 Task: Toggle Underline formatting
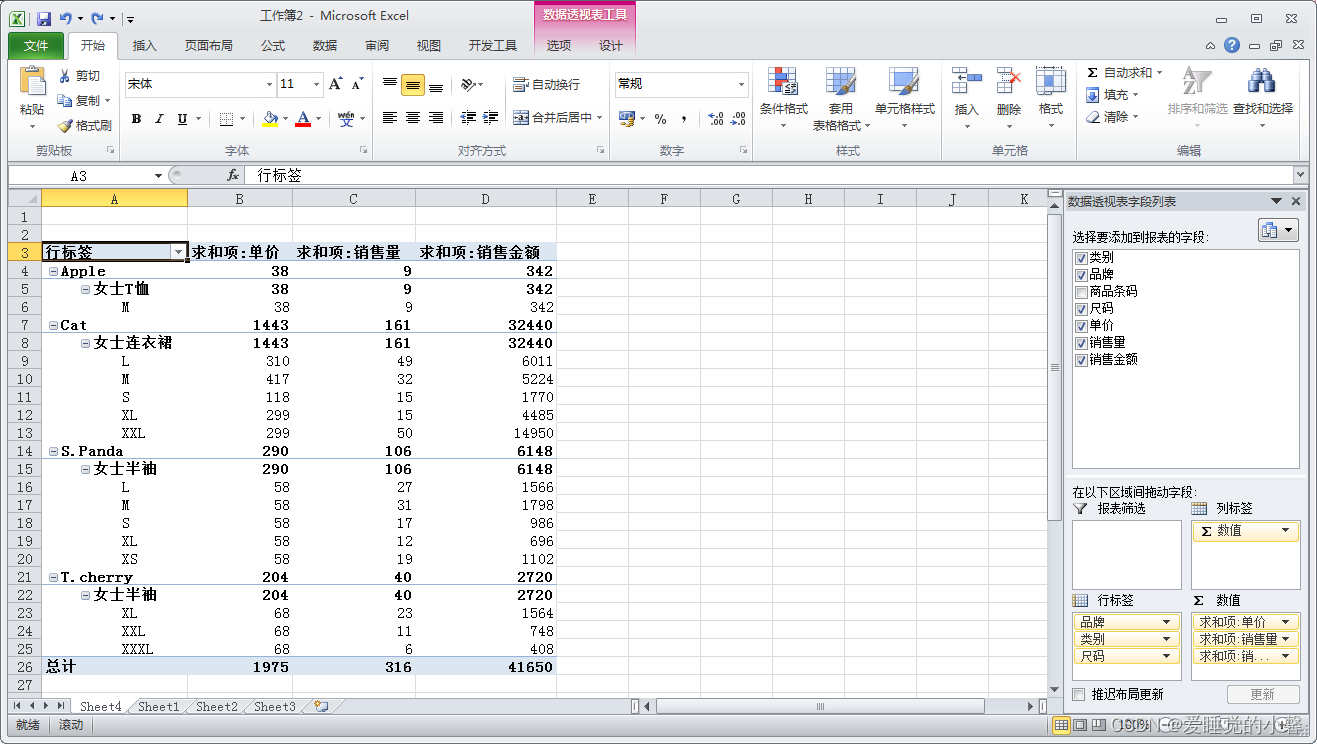click(x=182, y=119)
